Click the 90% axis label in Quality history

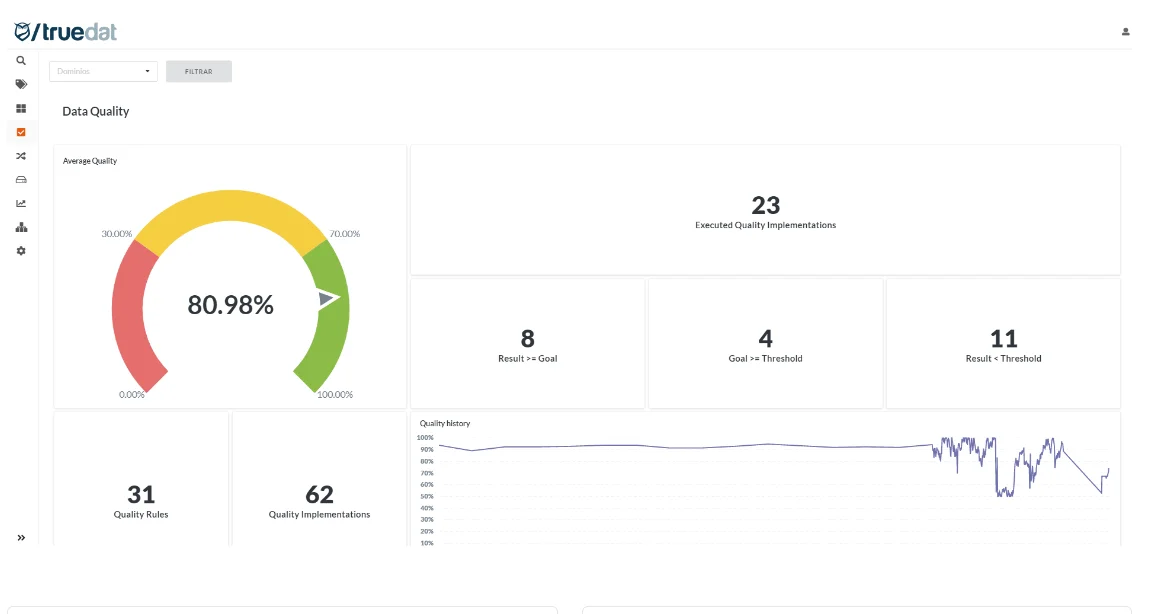point(427,449)
